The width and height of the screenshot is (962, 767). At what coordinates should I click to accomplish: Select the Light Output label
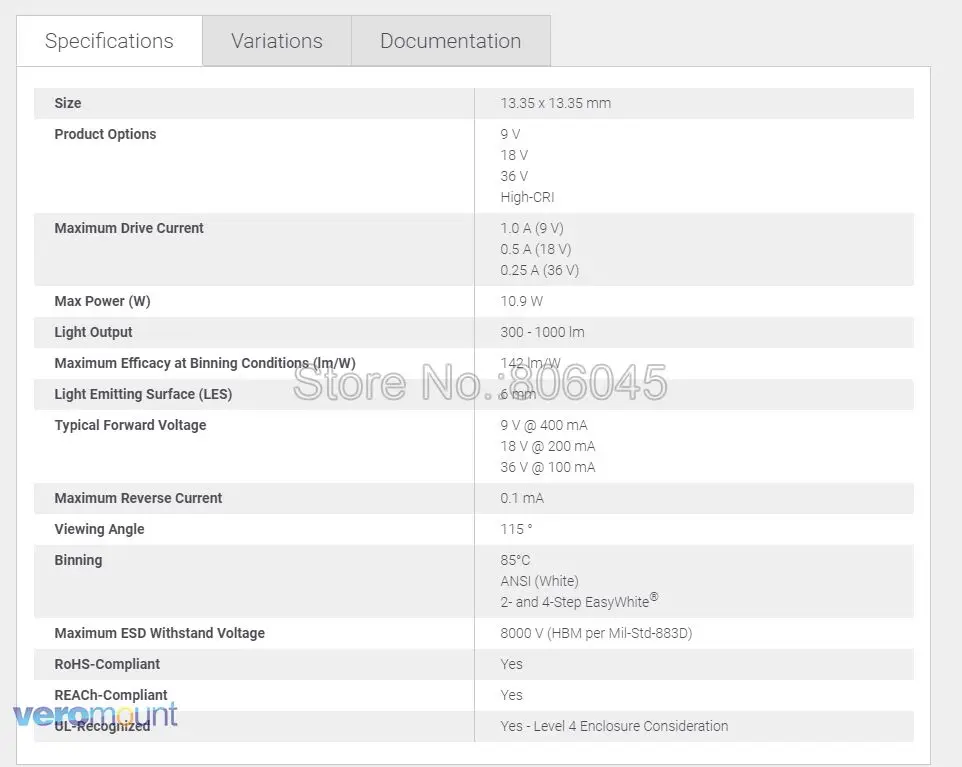tap(93, 333)
